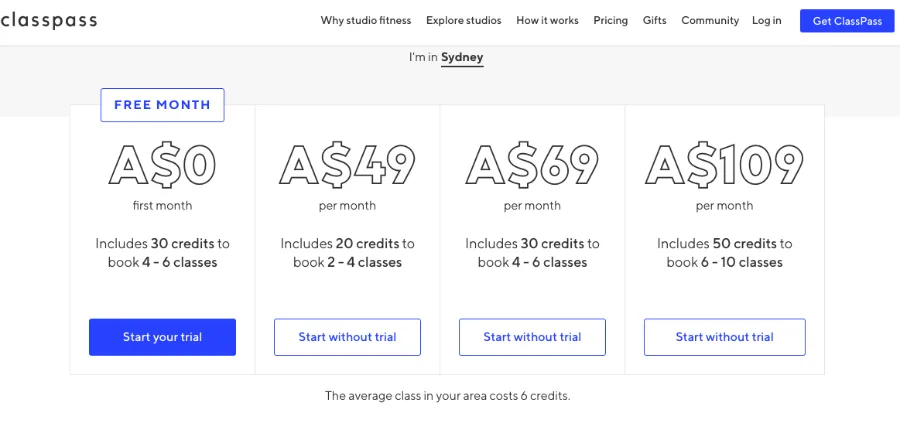
Task: Start without trial on A$49 plan
Action: coord(347,337)
